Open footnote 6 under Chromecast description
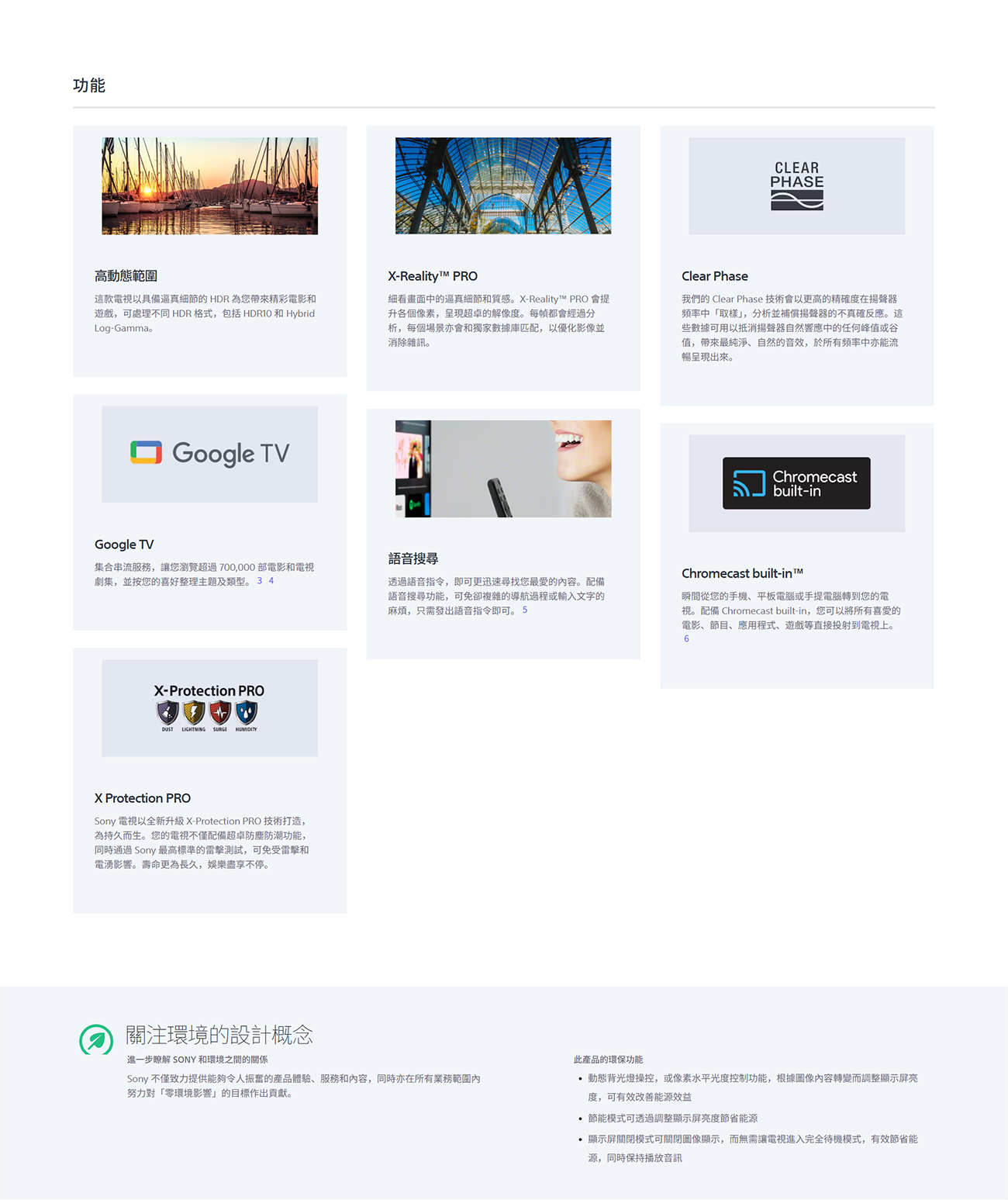This screenshot has width=1008, height=1200. (686, 639)
